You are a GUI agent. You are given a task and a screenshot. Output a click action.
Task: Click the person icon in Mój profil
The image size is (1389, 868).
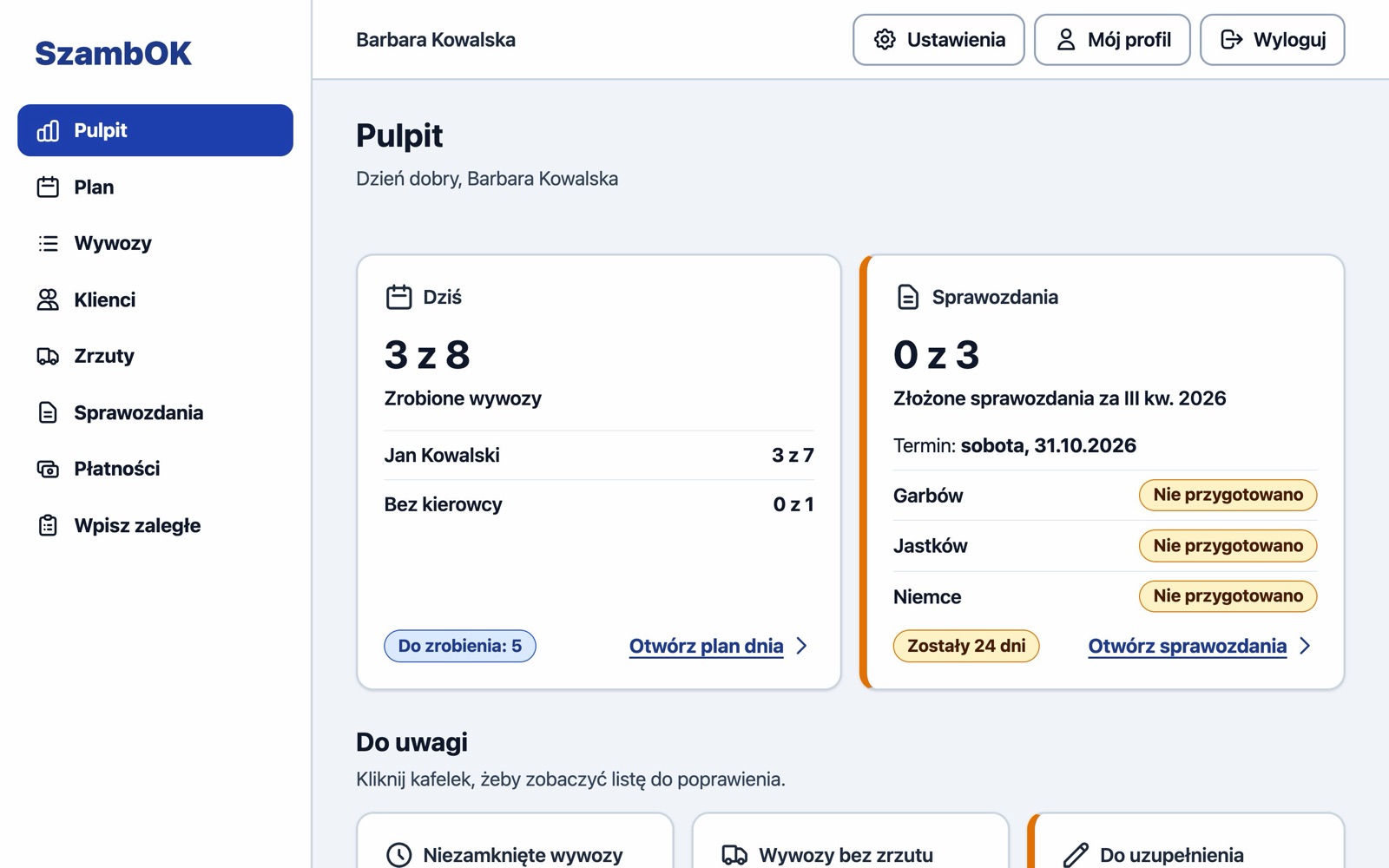pyautogui.click(x=1065, y=39)
